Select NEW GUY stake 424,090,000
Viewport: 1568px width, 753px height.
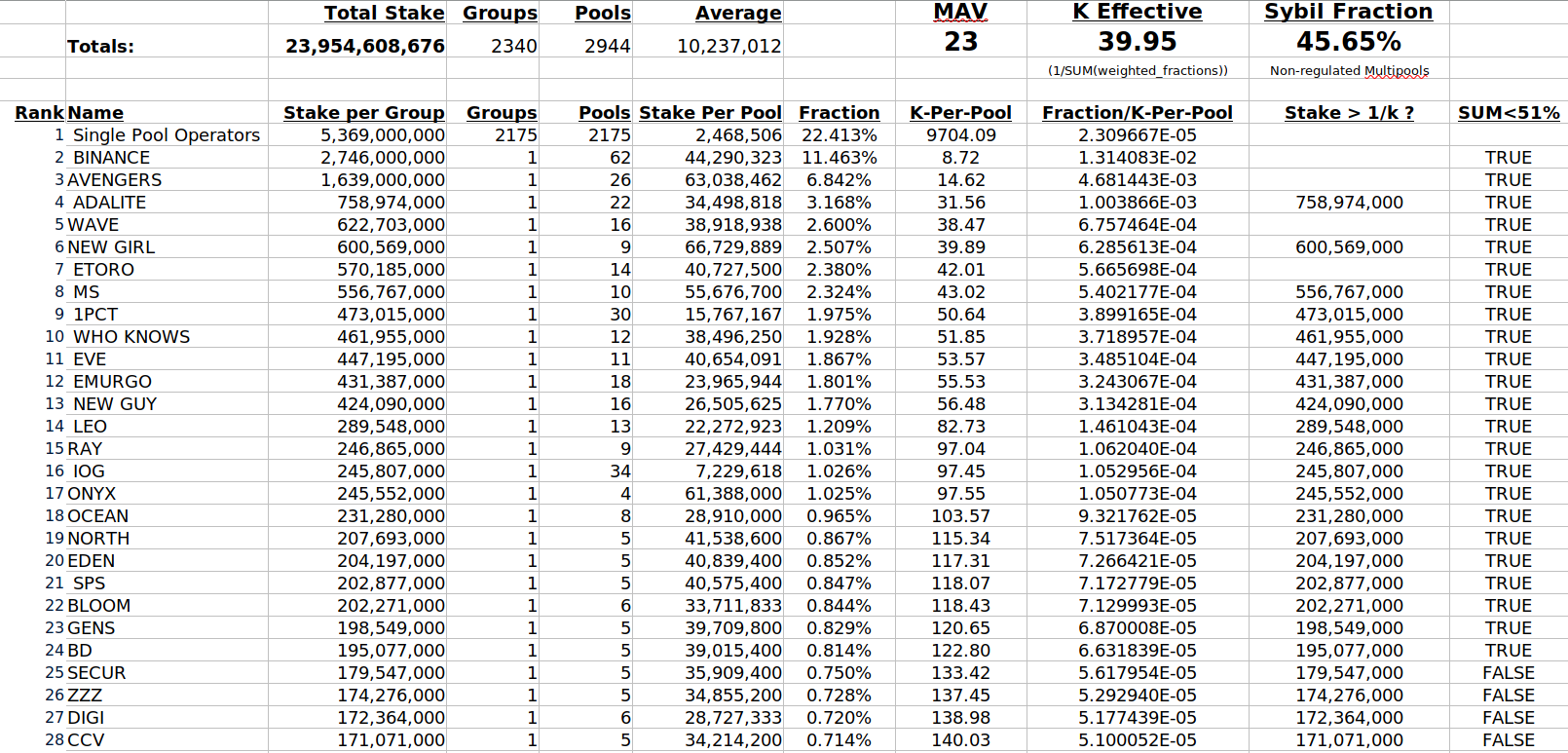pyautogui.click(x=392, y=404)
